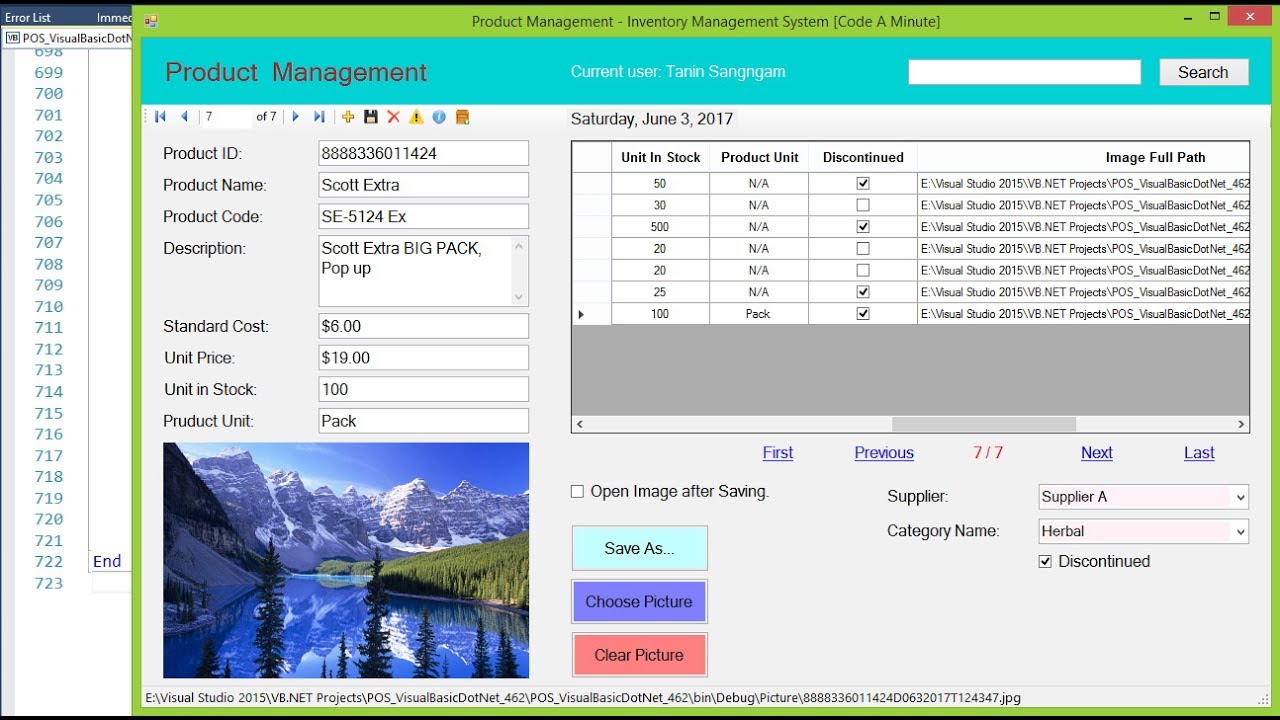This screenshot has height=720, width=1280.
Task: Click the Search button
Action: coord(1203,72)
